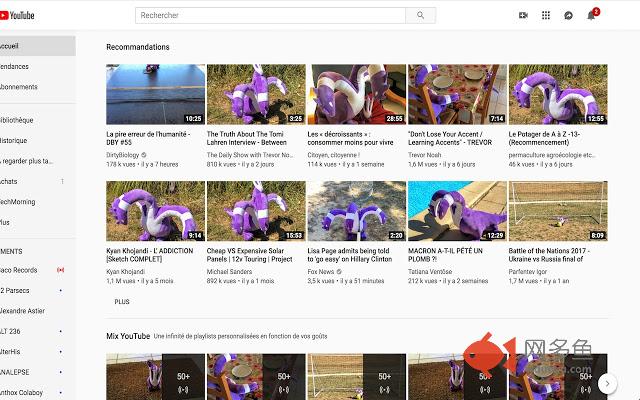Image resolution: width=640 pixels, height=400 pixels.
Task: Open Taco Records subscription
Action: [38, 270]
